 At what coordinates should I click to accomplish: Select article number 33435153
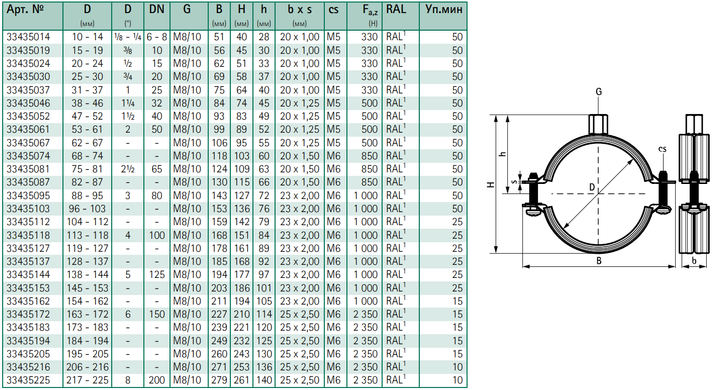[28, 288]
